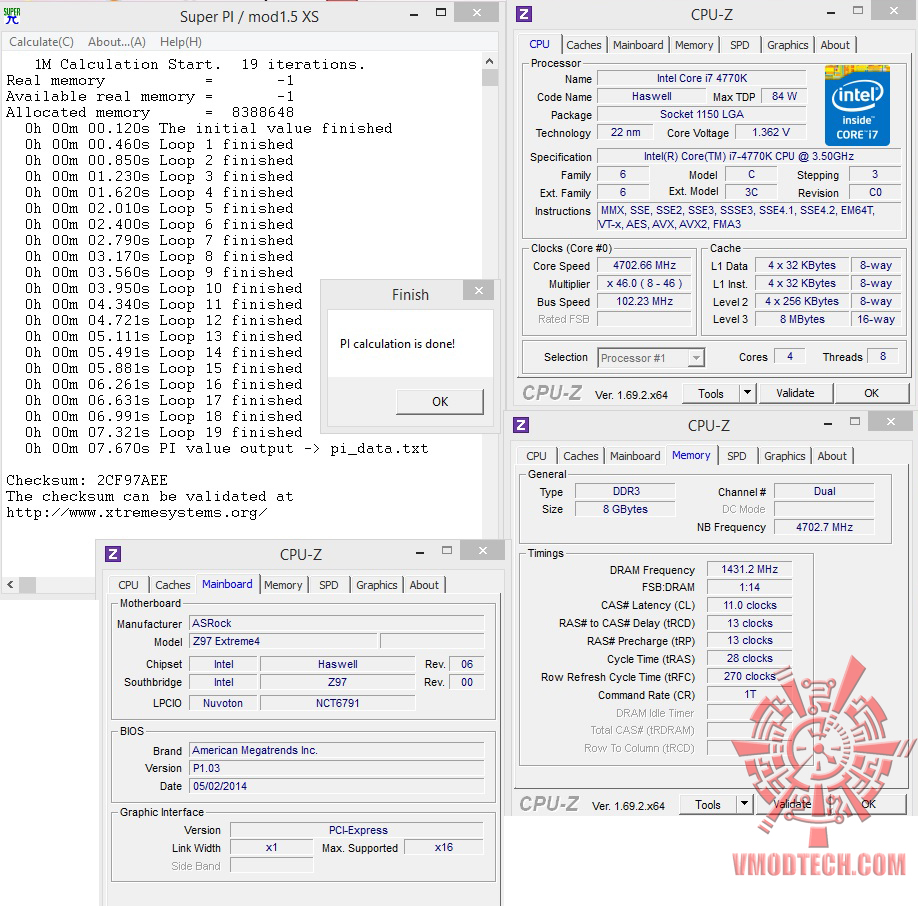Click the BIOS Version P1.03 field
The image size is (918, 906).
point(337,768)
